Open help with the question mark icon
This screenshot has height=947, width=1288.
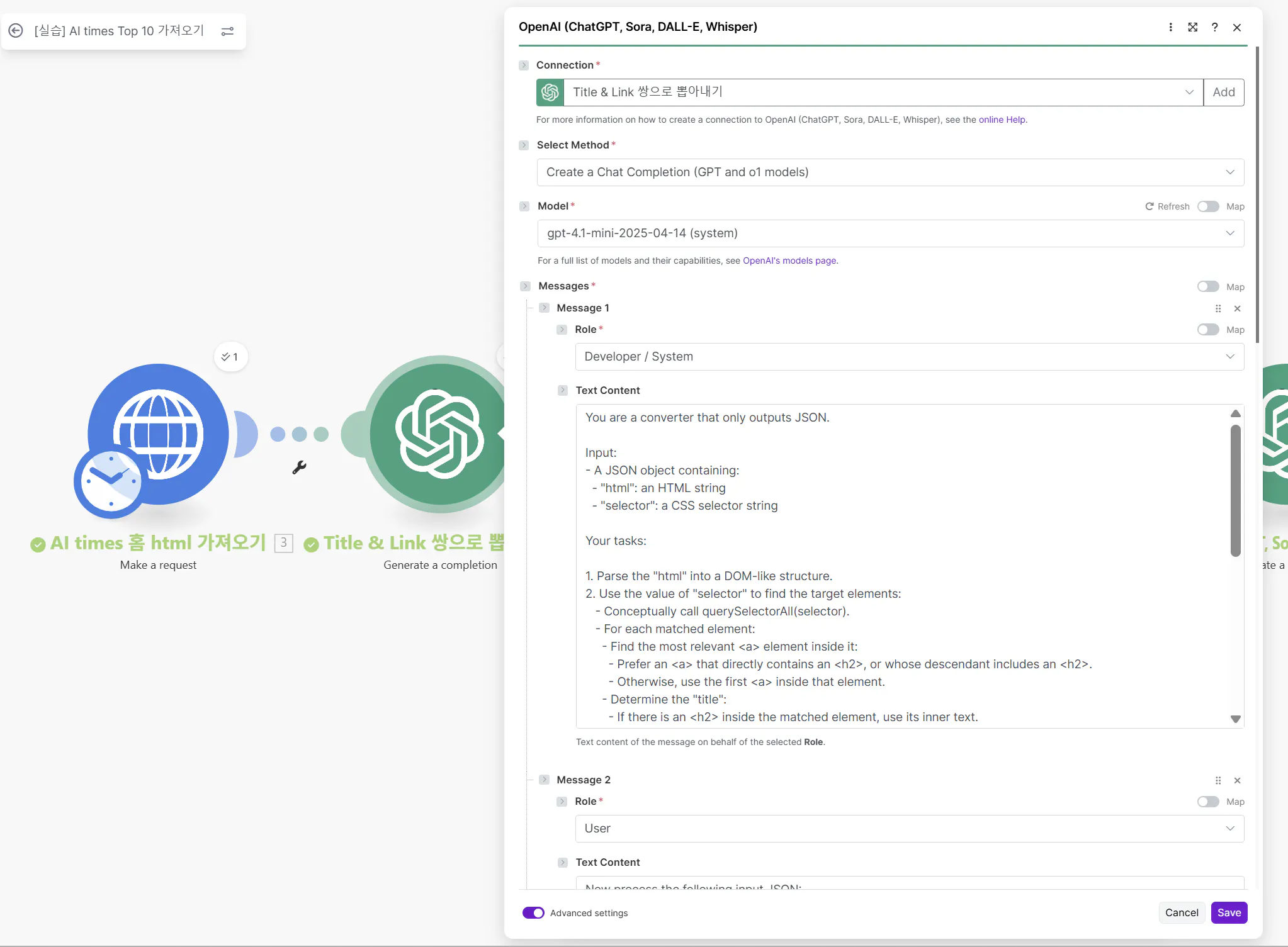[1214, 27]
